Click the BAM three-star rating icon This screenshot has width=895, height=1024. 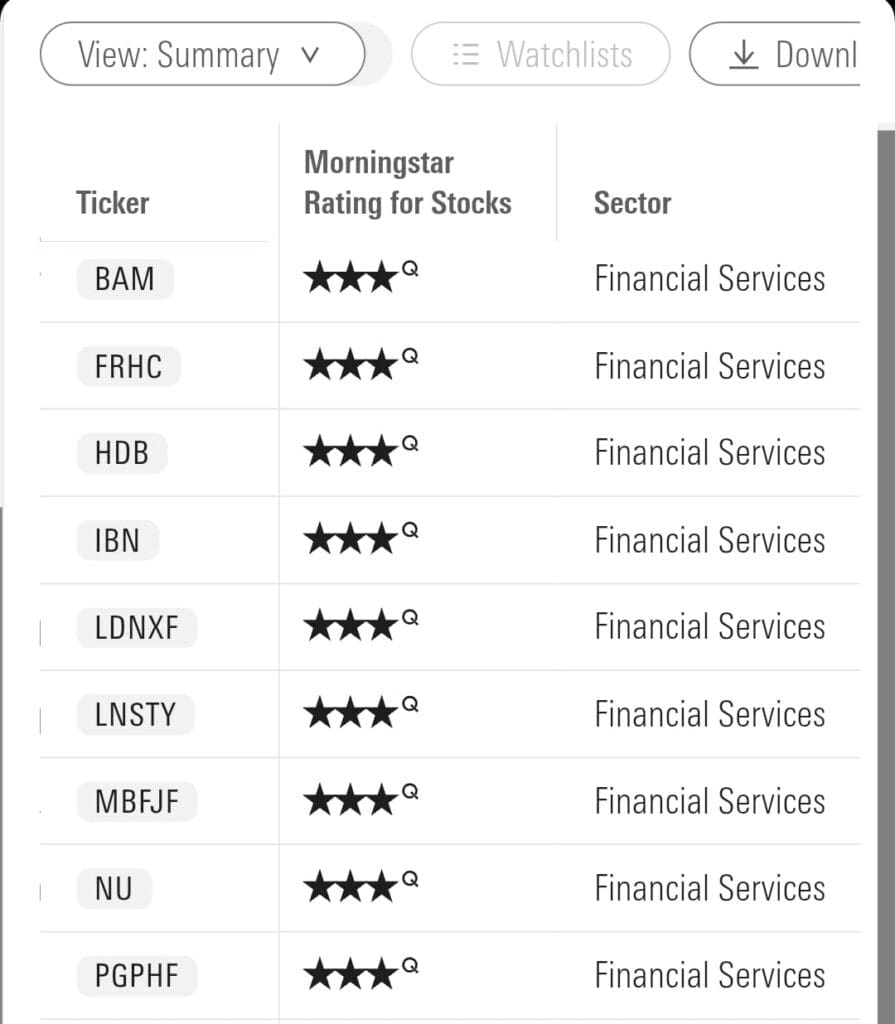(x=350, y=279)
